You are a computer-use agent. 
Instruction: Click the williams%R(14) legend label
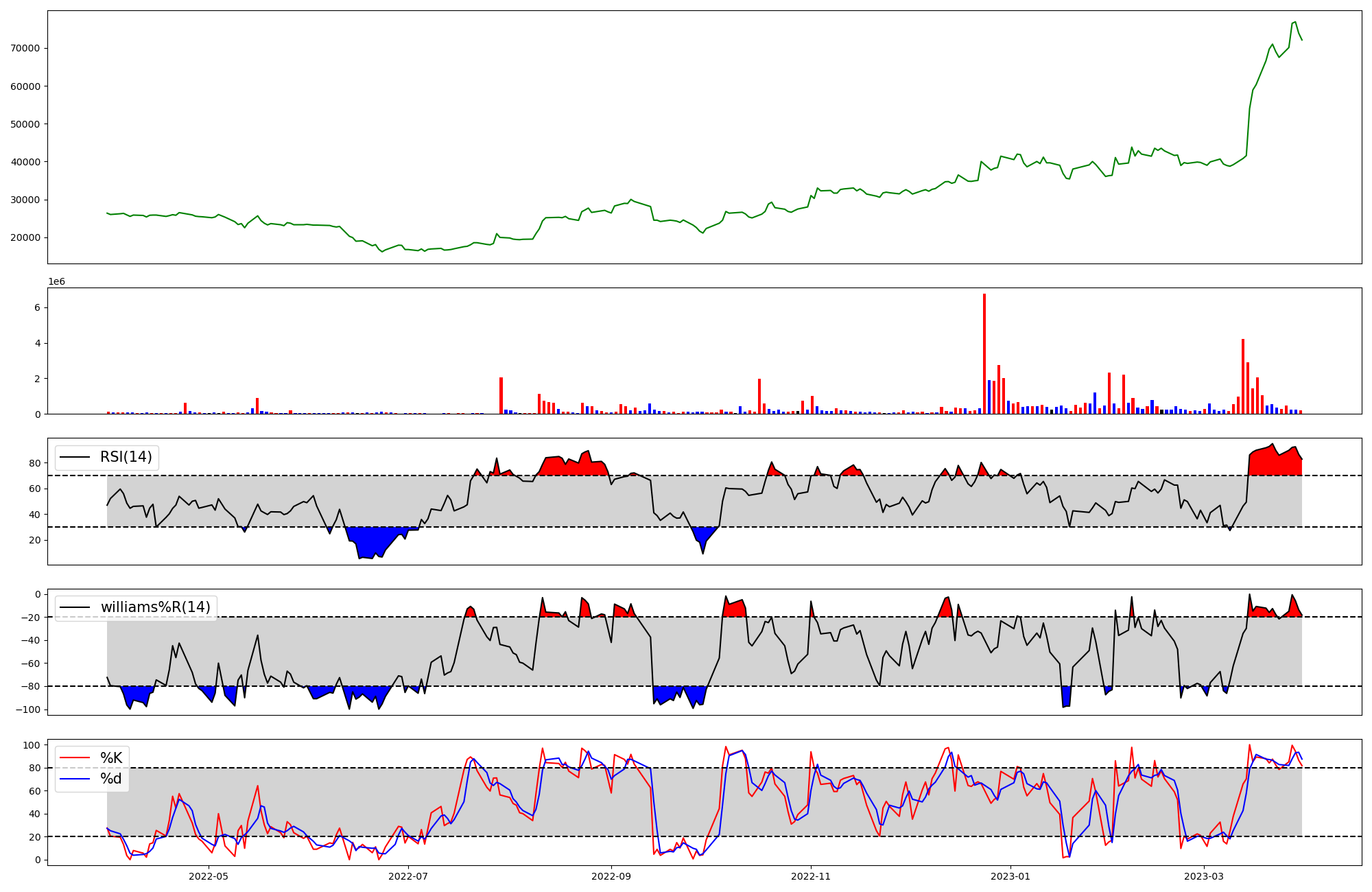tap(156, 607)
